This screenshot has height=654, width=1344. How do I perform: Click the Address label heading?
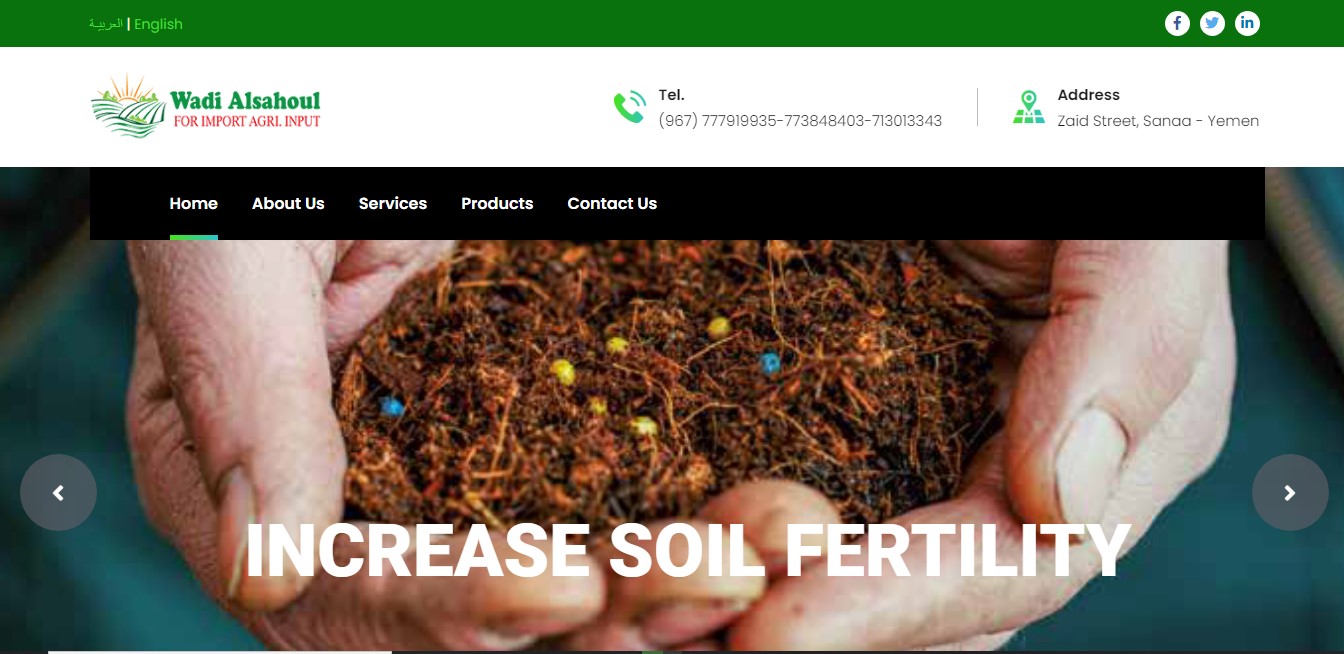coord(1088,95)
